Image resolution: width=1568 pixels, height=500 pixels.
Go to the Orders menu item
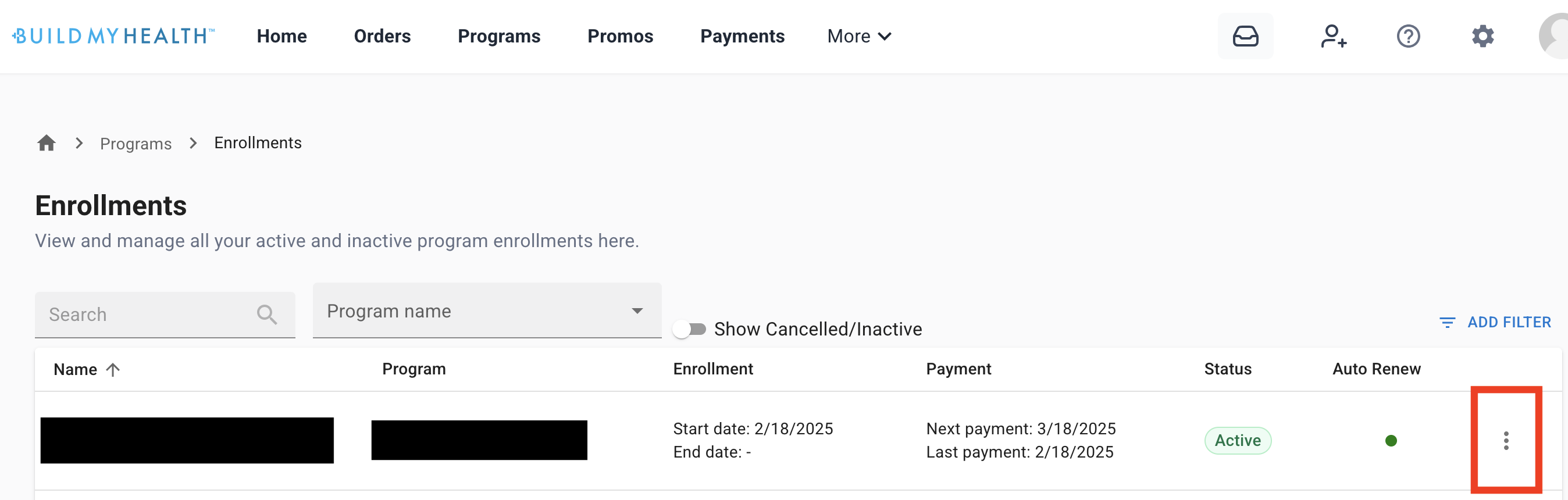[x=382, y=36]
